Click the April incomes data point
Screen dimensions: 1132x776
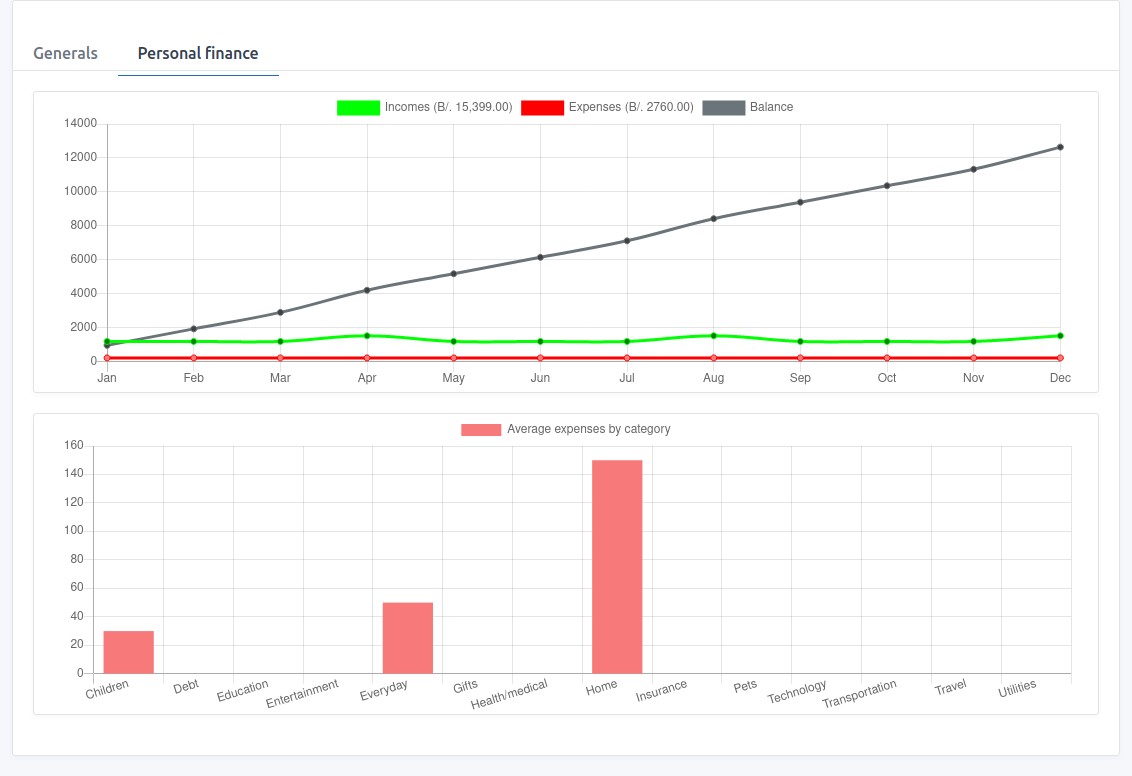click(x=367, y=336)
